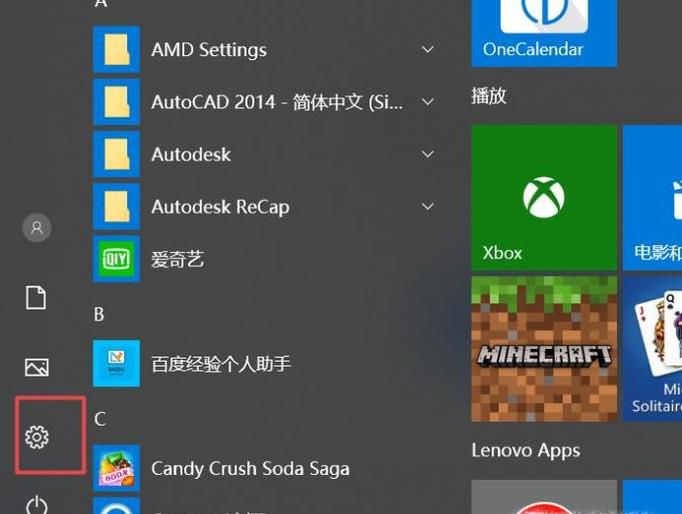Open the Settings gear icon
682x514 pixels.
tap(37, 437)
